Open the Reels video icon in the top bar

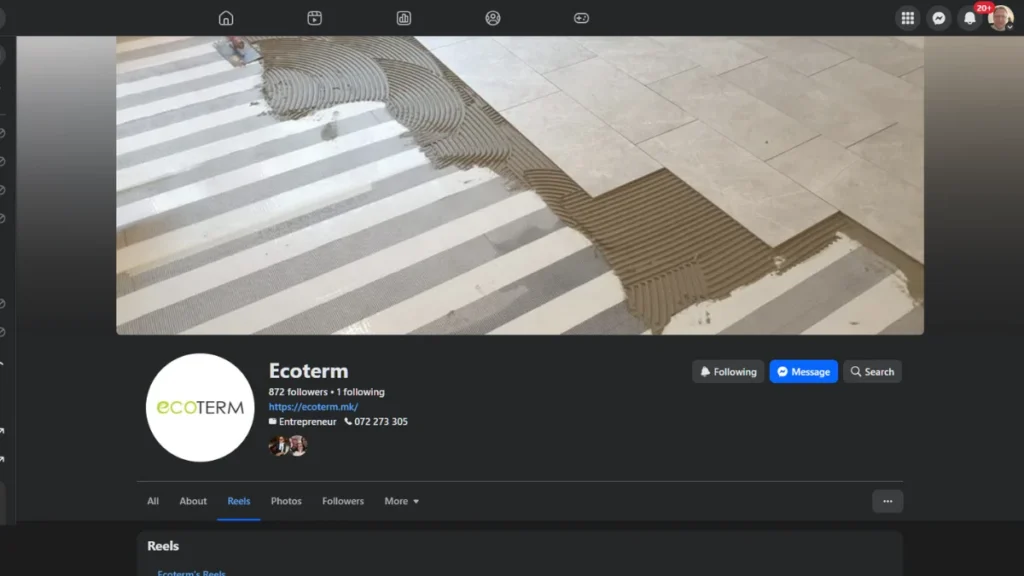point(315,18)
